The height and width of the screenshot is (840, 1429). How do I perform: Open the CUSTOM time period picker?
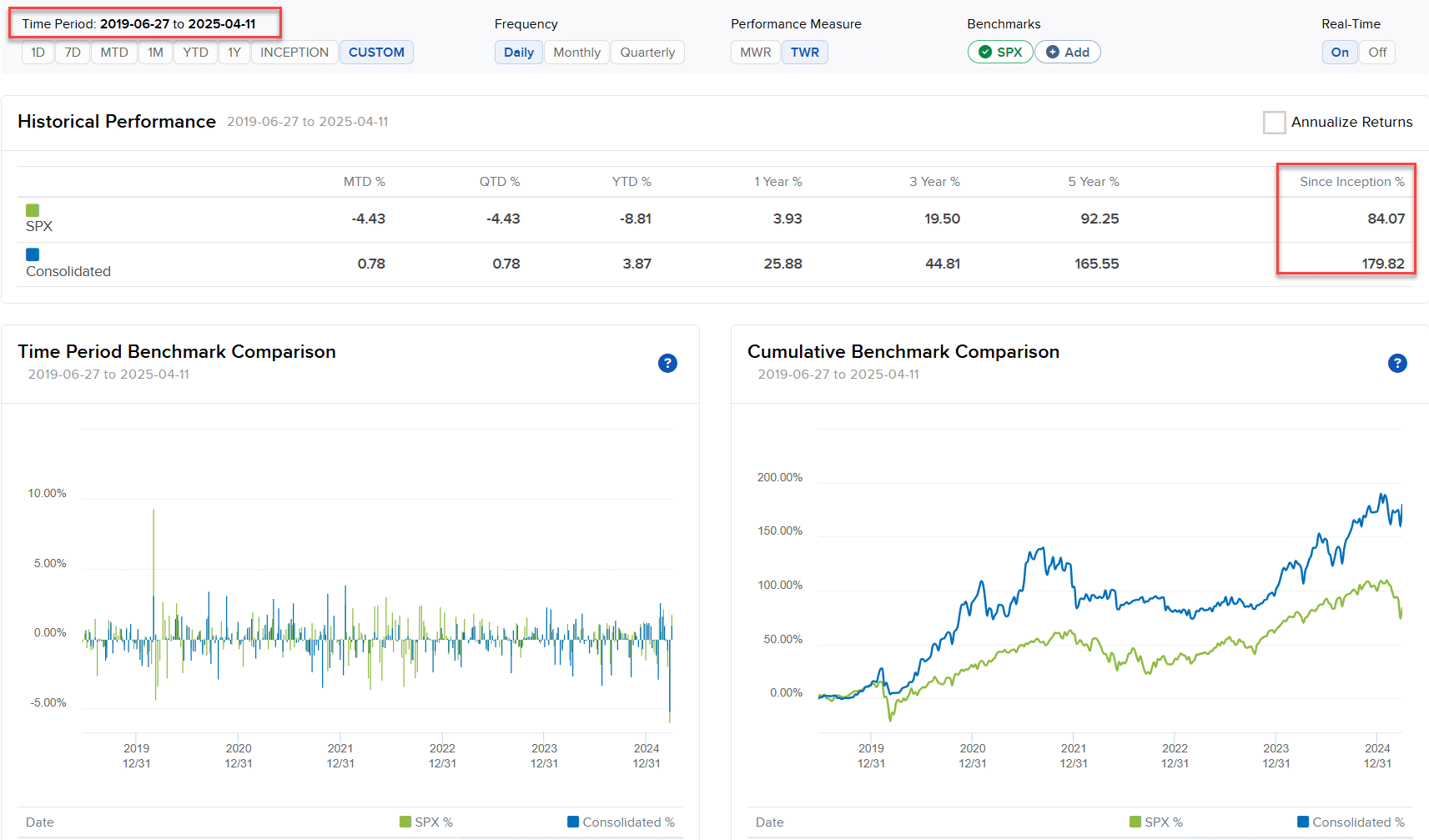(x=376, y=52)
